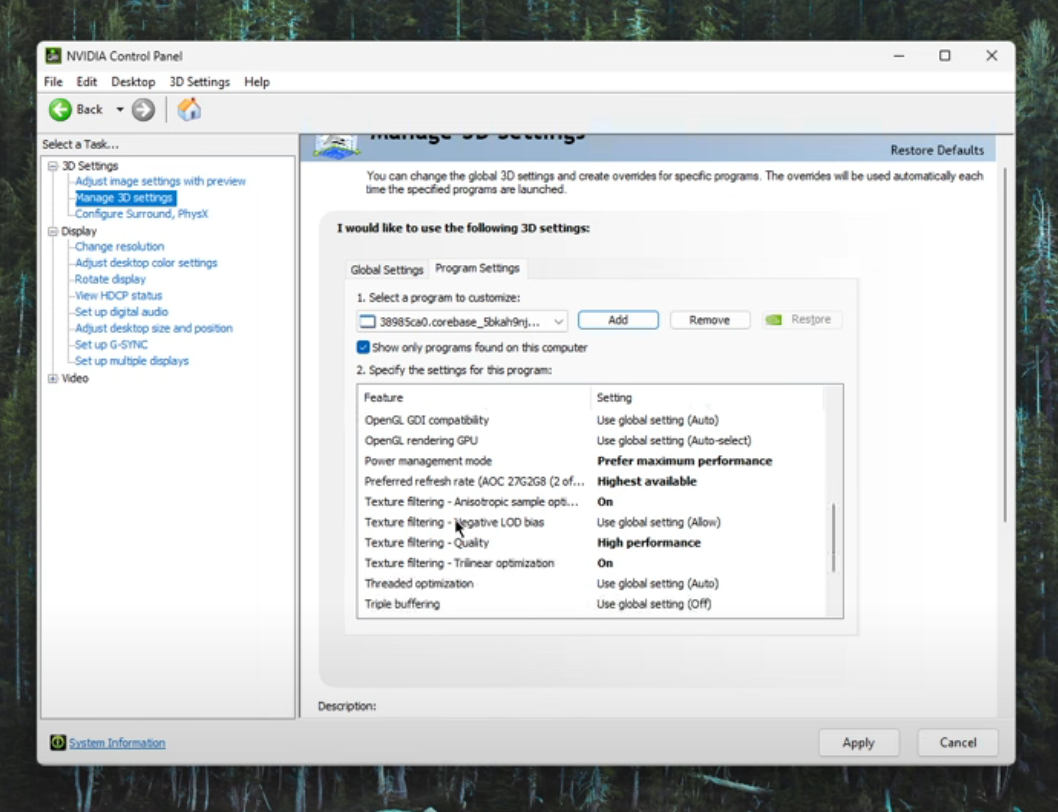Click Restore Defaults link
The image size is (1058, 812).
937,150
